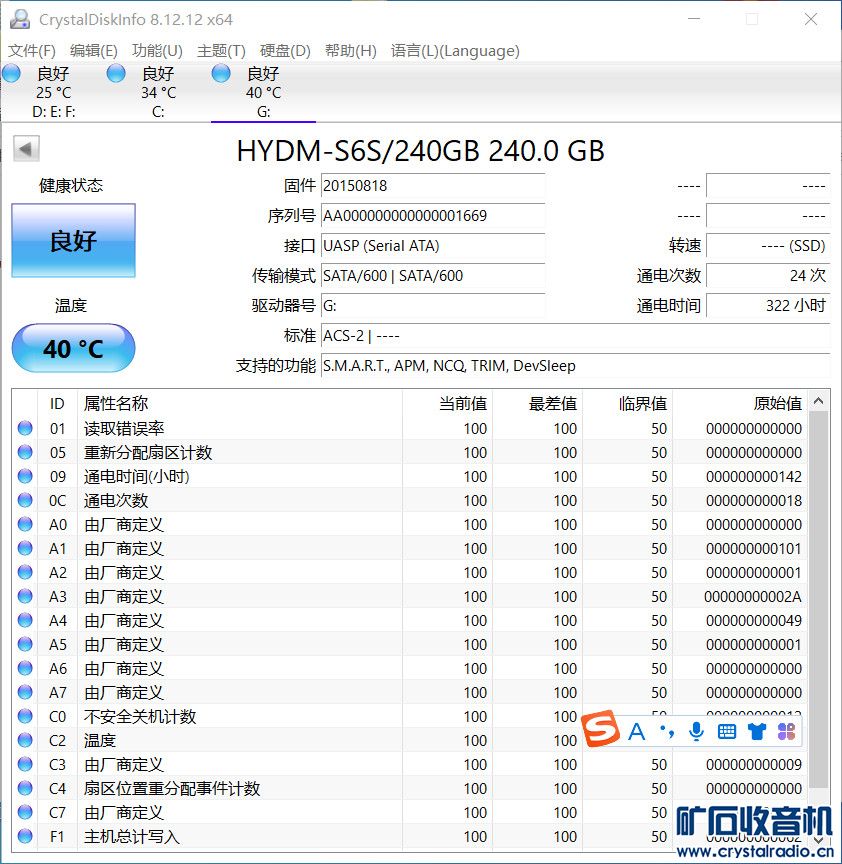Open the 功能(U) menu
Viewport: 842px width, 864px height.
click(x=157, y=51)
